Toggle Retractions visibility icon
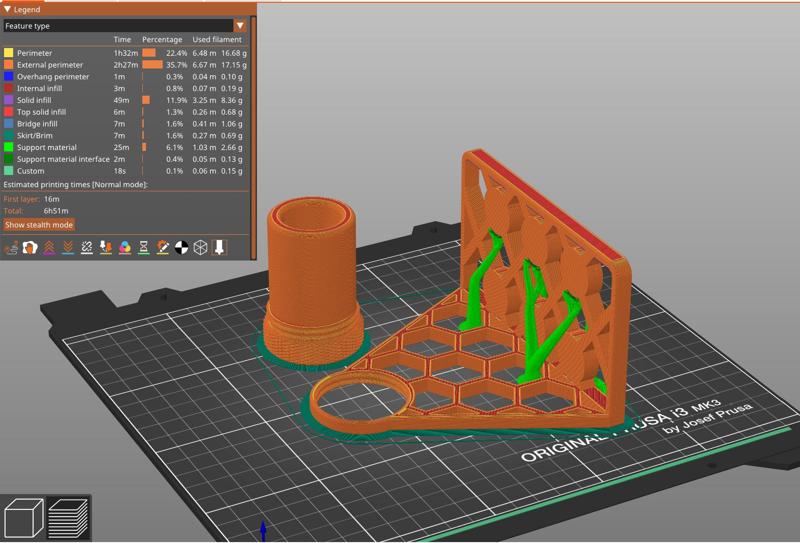 (x=49, y=248)
